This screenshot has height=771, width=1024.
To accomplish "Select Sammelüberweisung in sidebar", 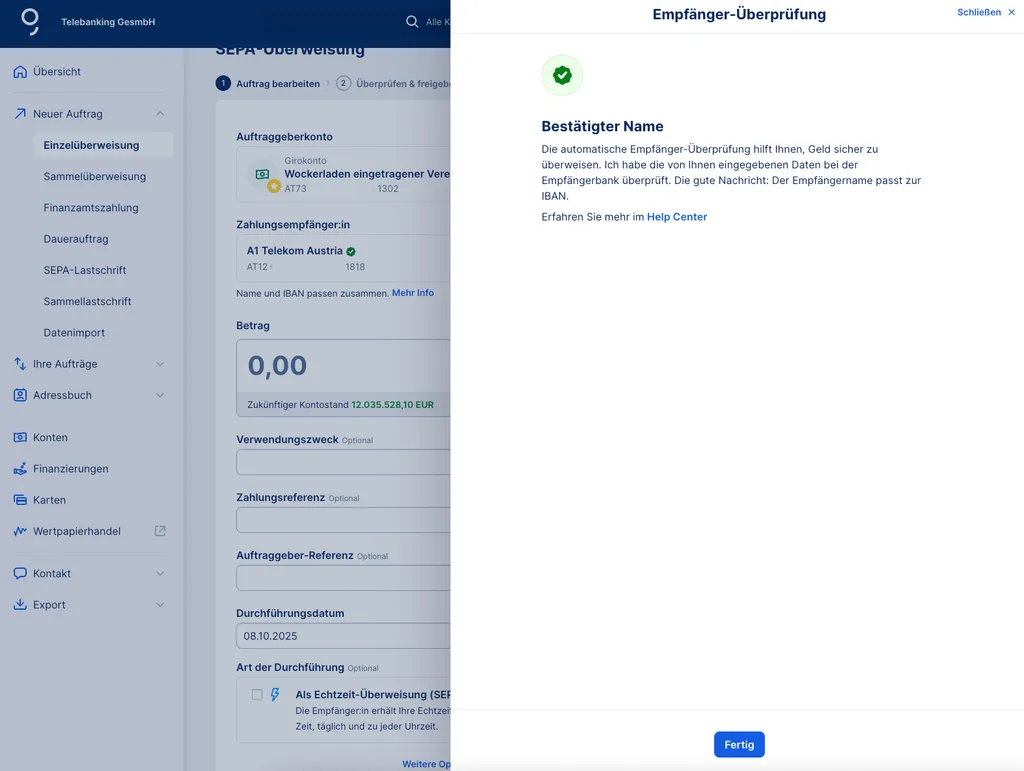I will click(95, 177).
